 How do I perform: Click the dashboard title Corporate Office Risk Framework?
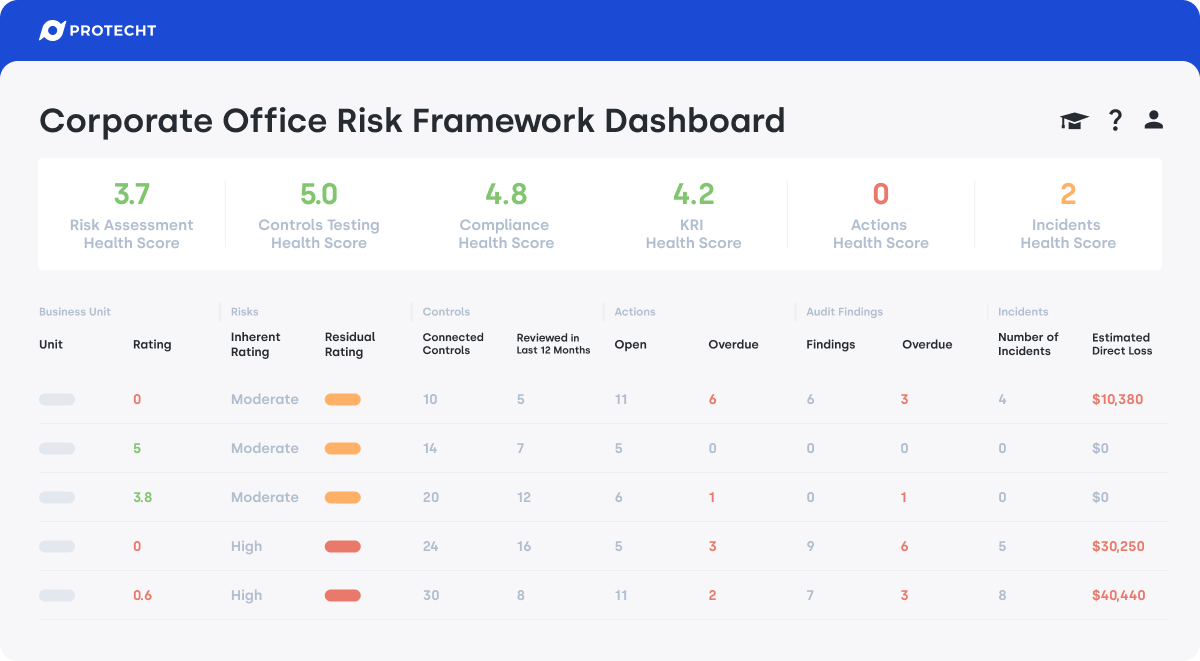pyautogui.click(x=412, y=121)
